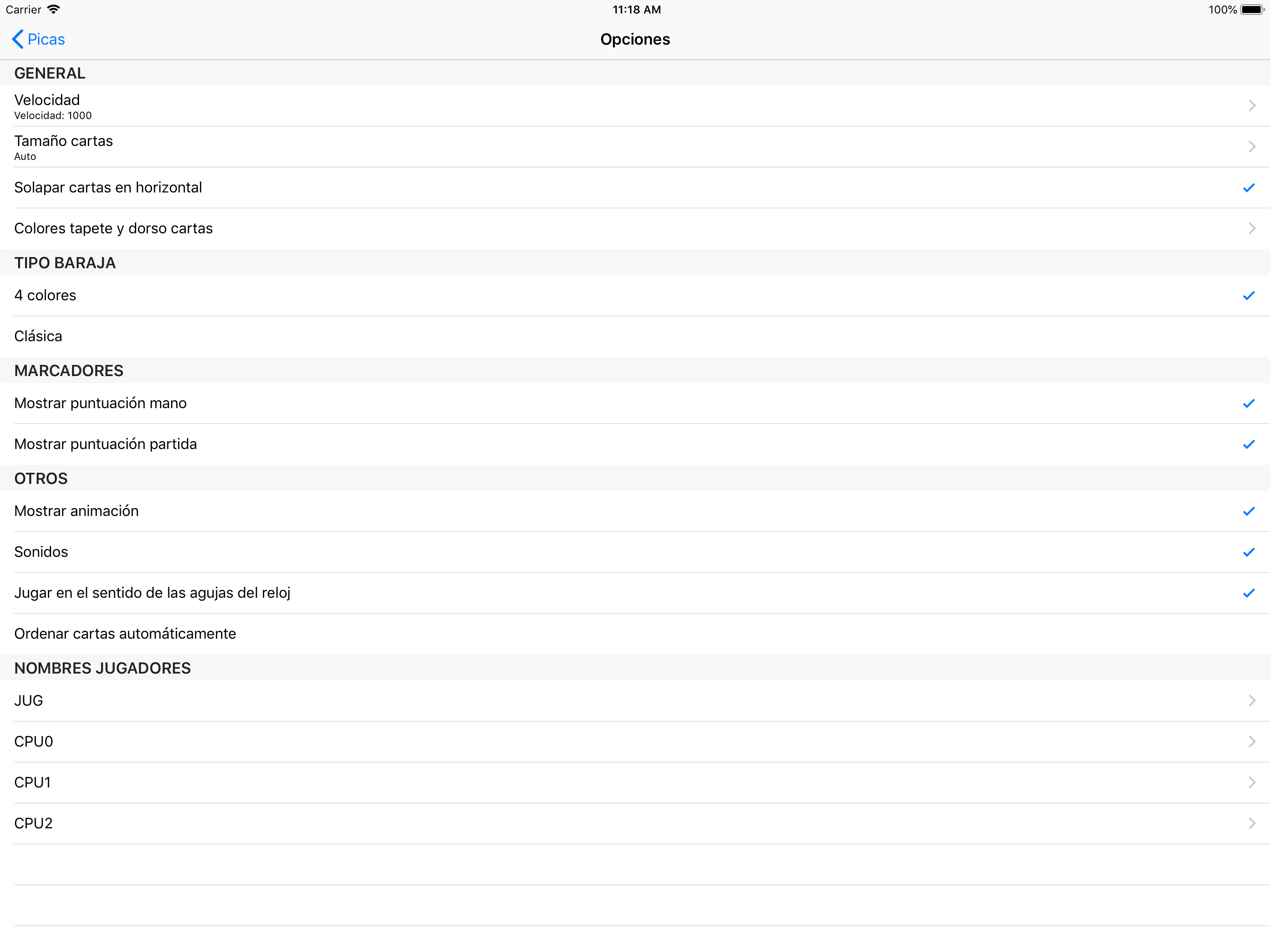Tap the battery status icon
The image size is (1270, 952).
coord(1252,10)
